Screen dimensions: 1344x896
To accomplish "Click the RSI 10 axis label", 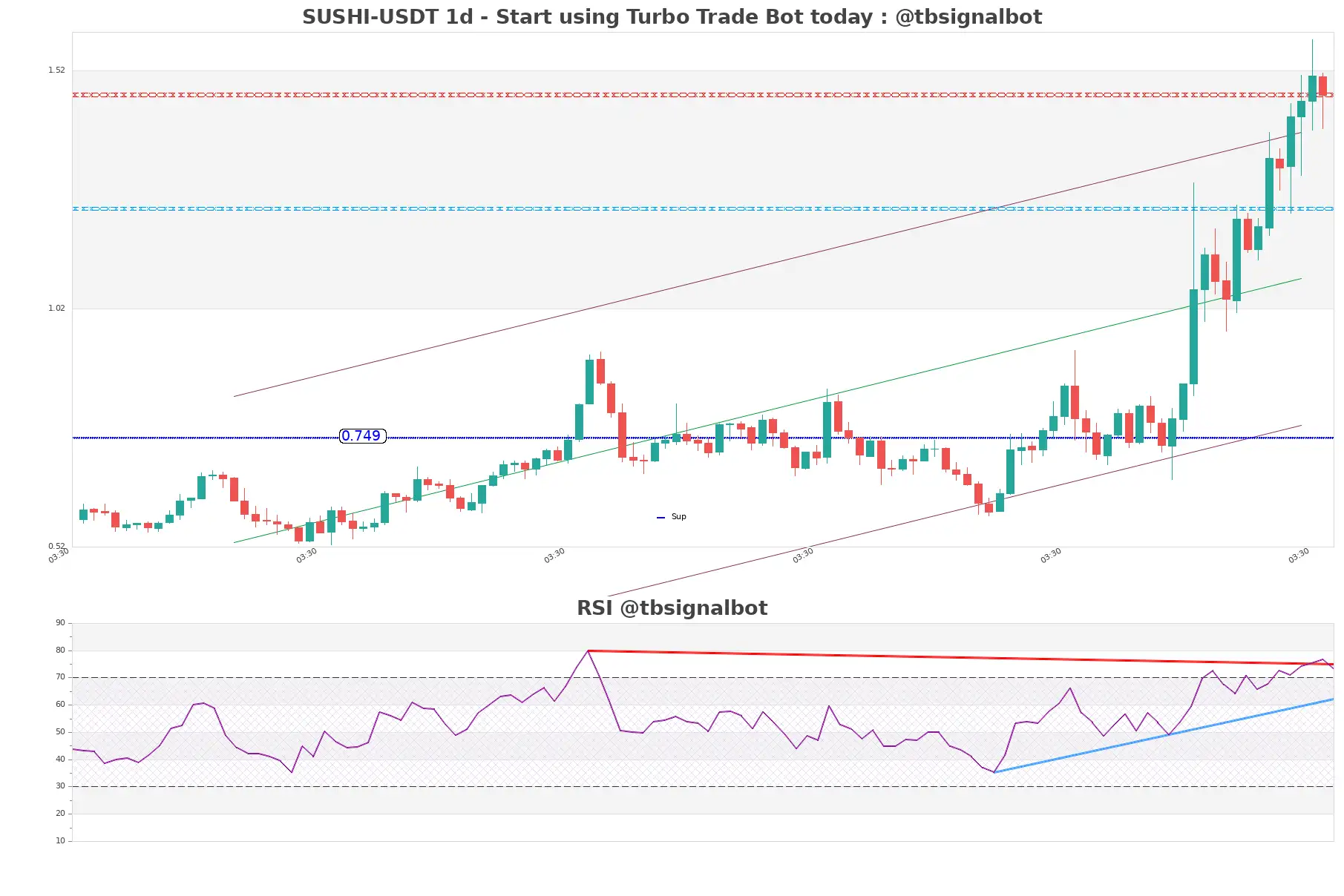I will click(60, 841).
